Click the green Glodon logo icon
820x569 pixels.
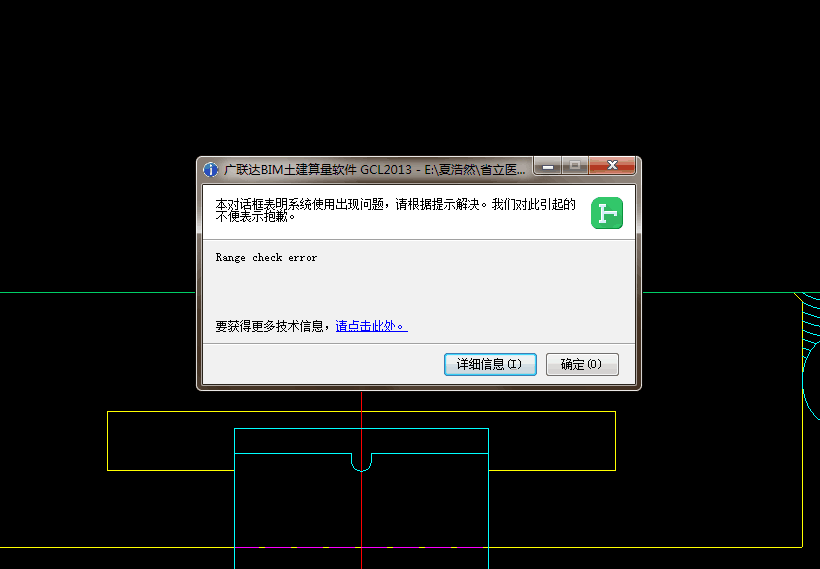[x=607, y=213]
